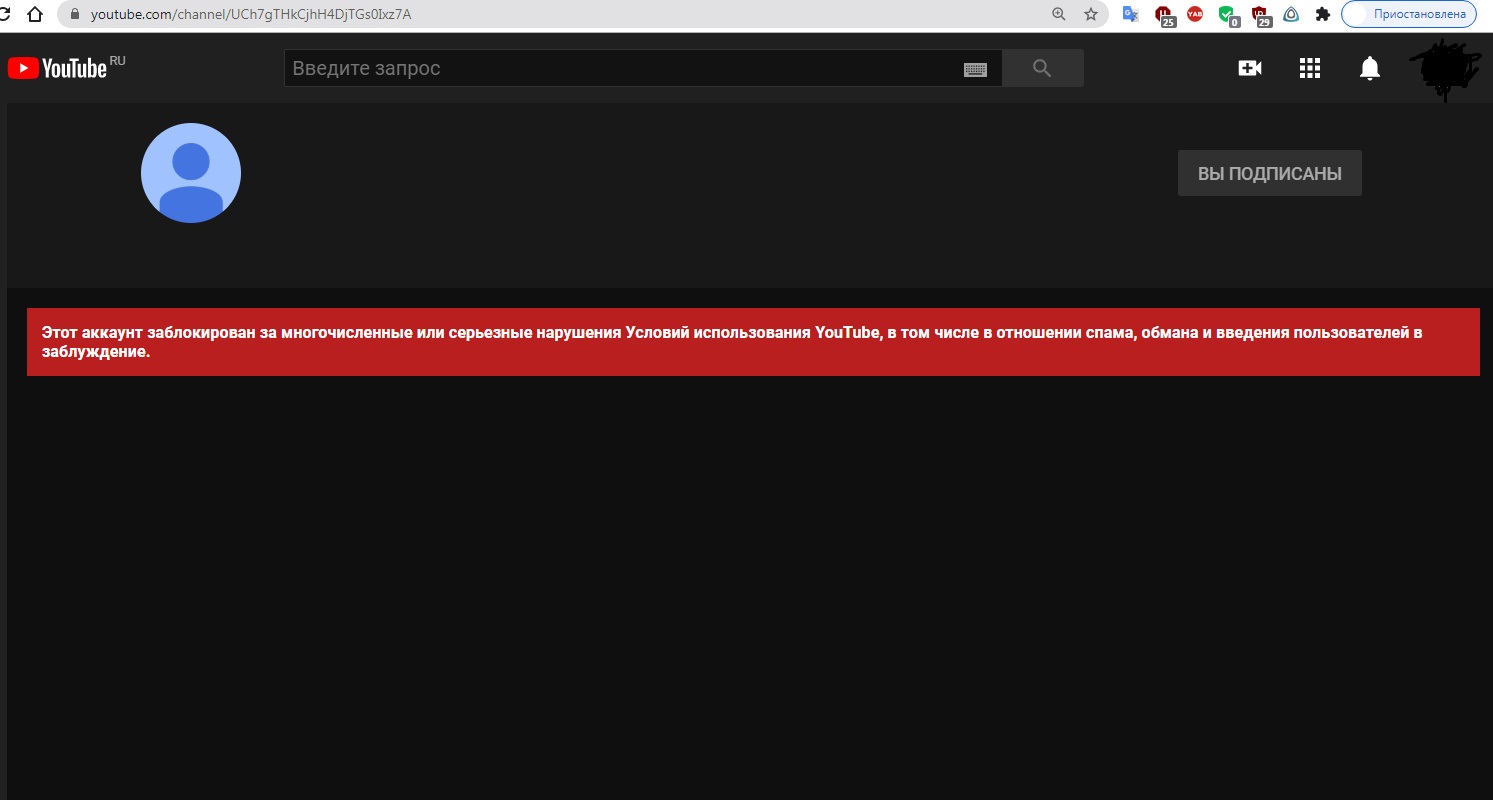This screenshot has height=800, width=1493.
Task: Open the notifications bell
Action: [x=1370, y=68]
